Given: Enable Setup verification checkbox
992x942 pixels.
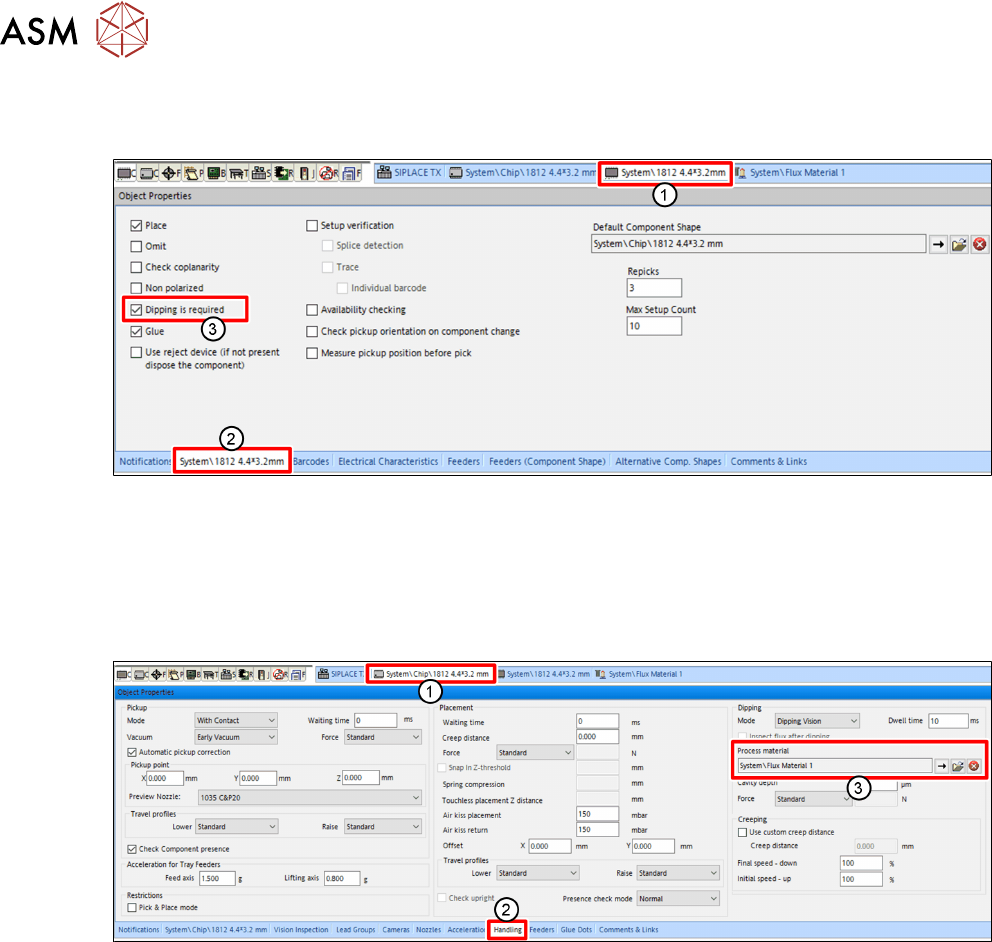Looking at the screenshot, I should [x=312, y=226].
